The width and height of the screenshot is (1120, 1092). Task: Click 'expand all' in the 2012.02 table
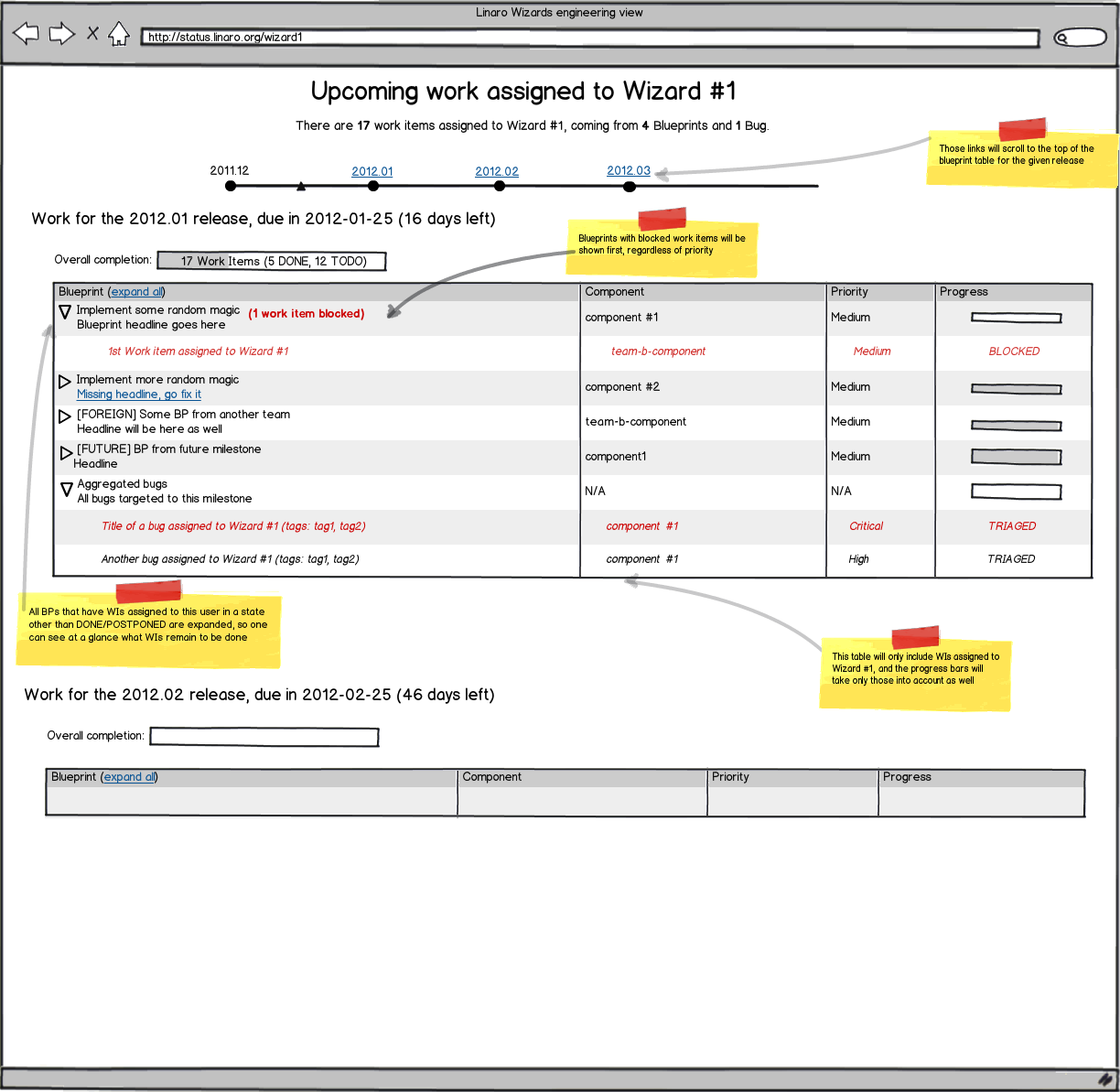129,777
